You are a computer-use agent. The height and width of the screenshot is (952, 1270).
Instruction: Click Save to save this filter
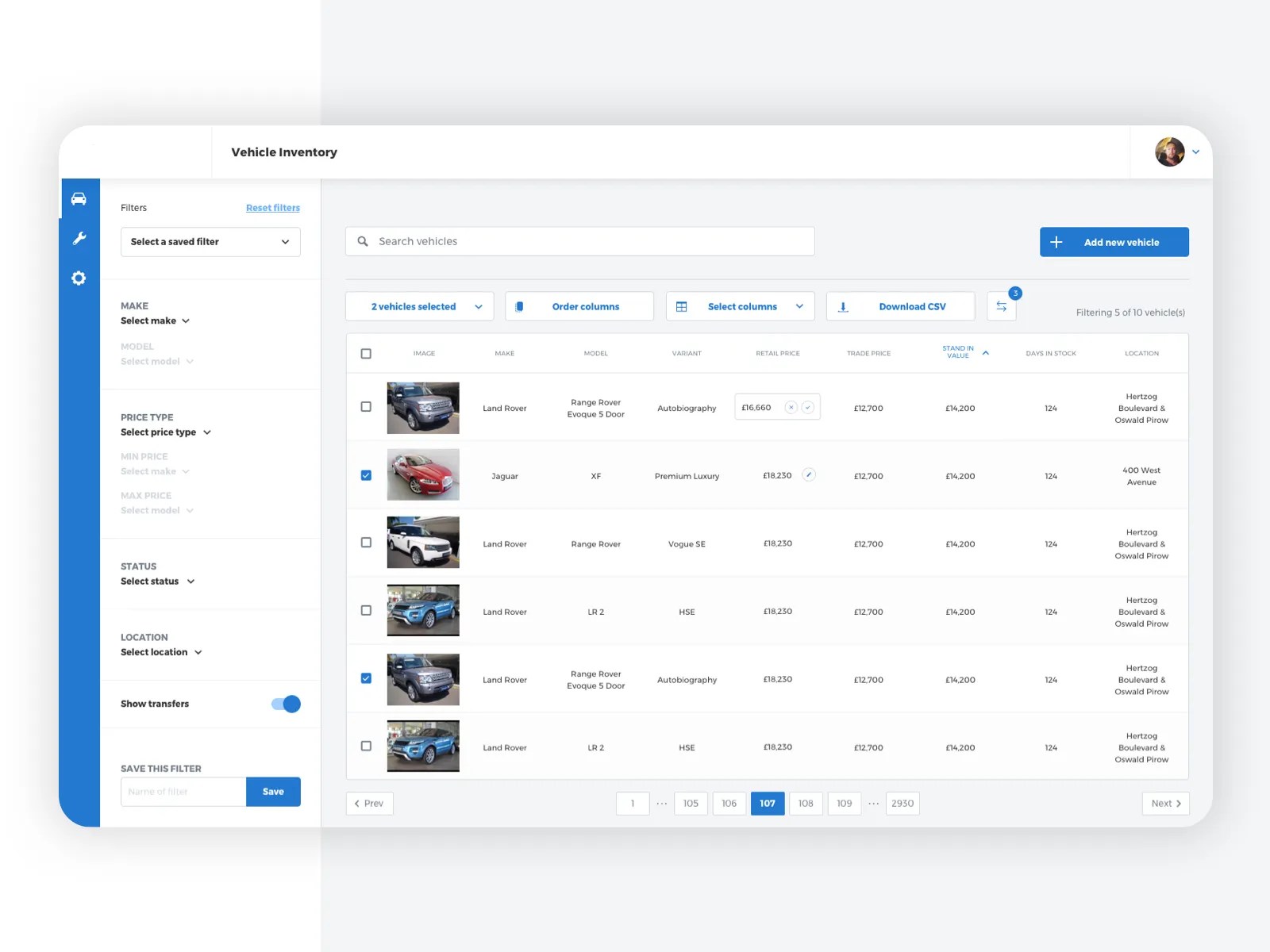[x=273, y=792]
